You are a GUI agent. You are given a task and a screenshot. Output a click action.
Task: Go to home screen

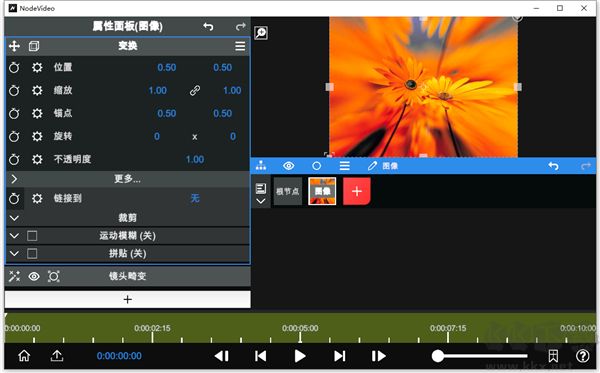(x=24, y=356)
